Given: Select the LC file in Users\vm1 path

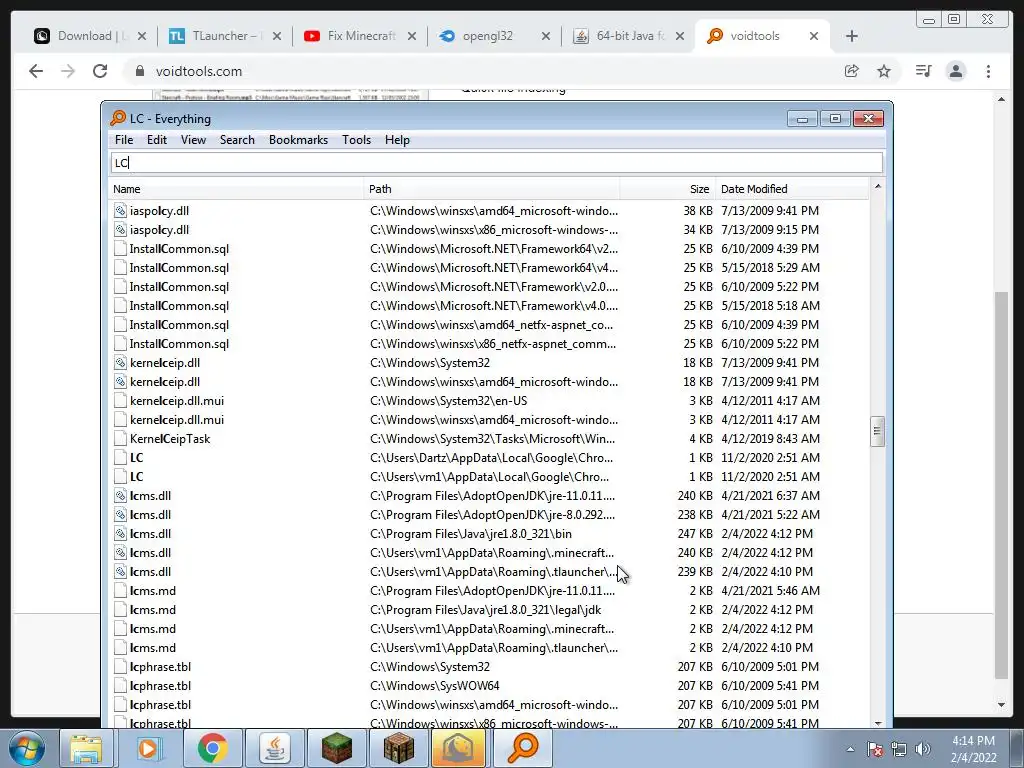Looking at the screenshot, I should 136,477.
